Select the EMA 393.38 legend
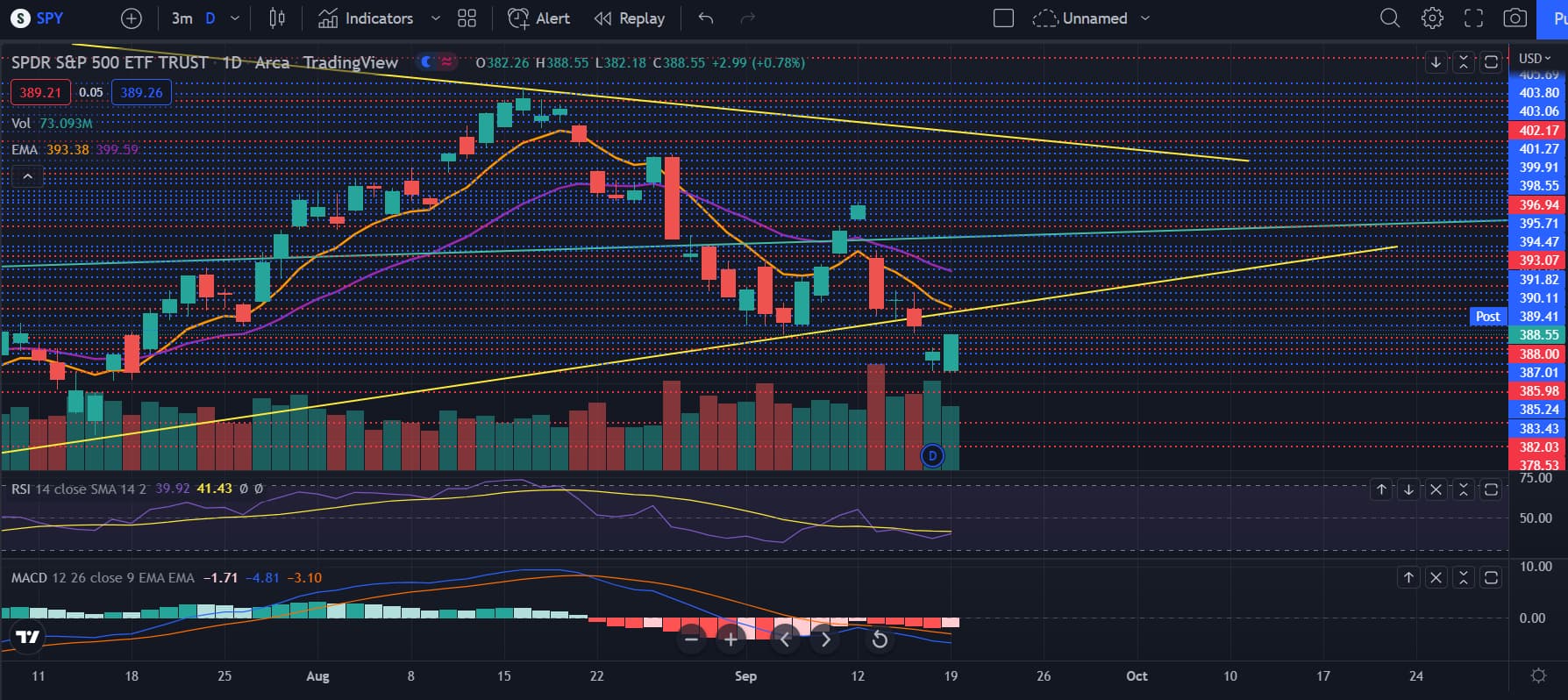Viewport: 1568px width, 700px height. 50,149
